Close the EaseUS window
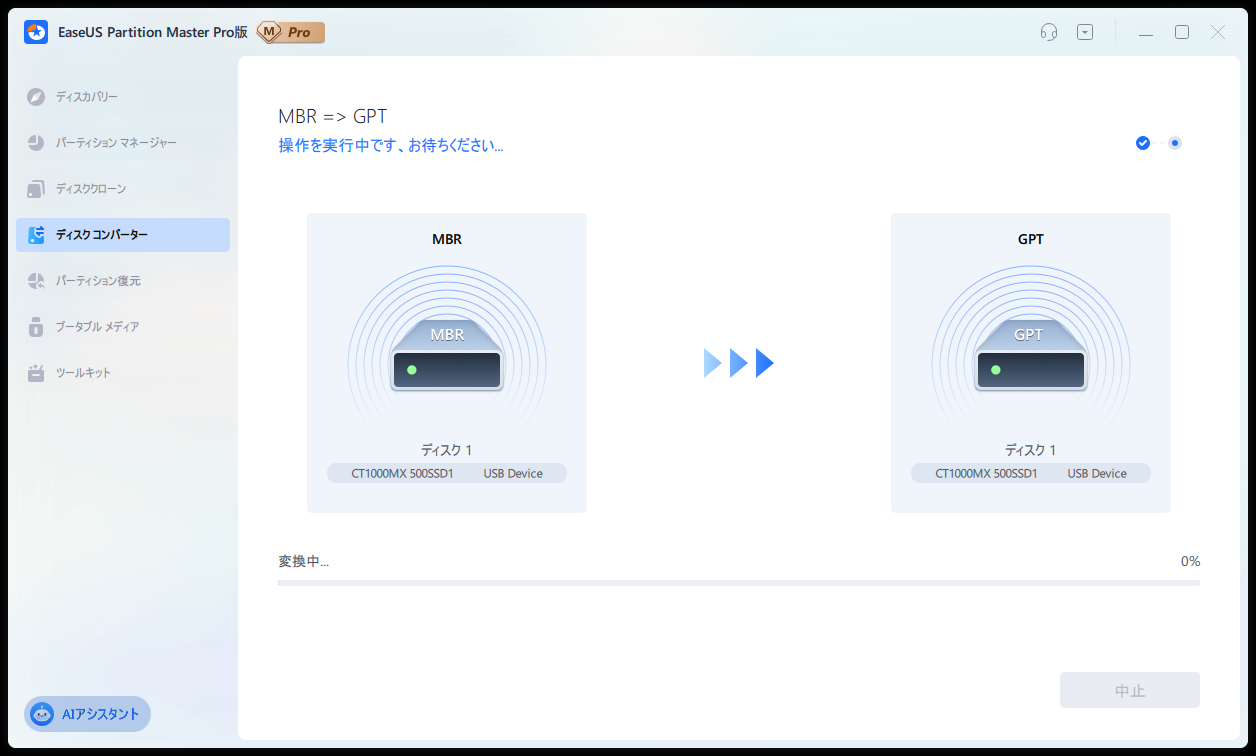1256x756 pixels. (1218, 32)
